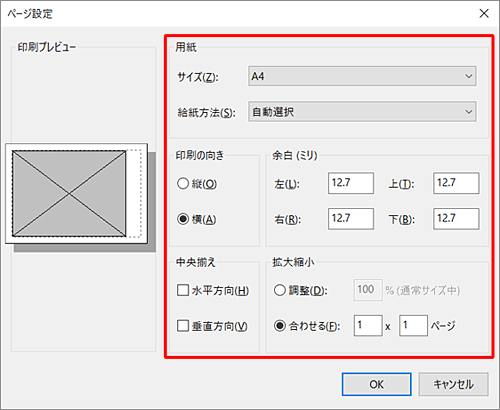Click the second fit-to pages height field
This screenshot has width=500, height=410.
[x=413, y=326]
